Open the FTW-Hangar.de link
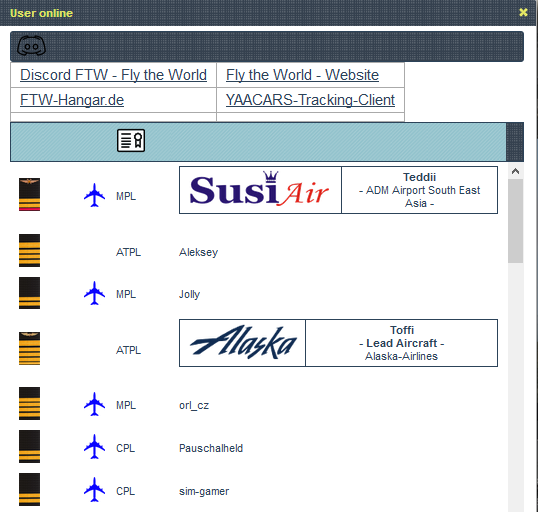The height and width of the screenshot is (512, 538). pos(72,100)
